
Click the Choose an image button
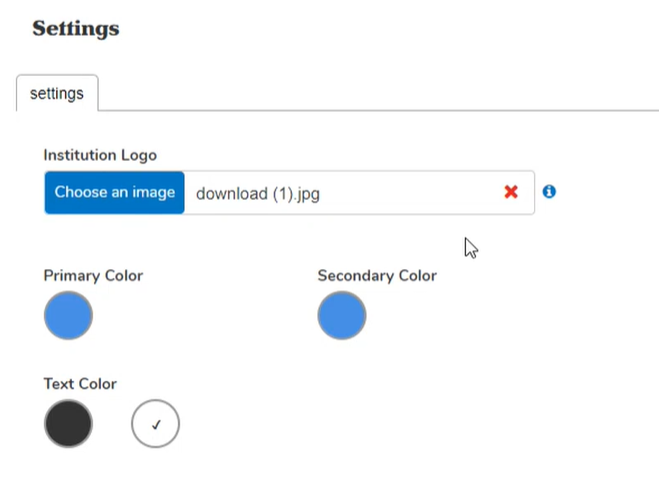(x=114, y=192)
